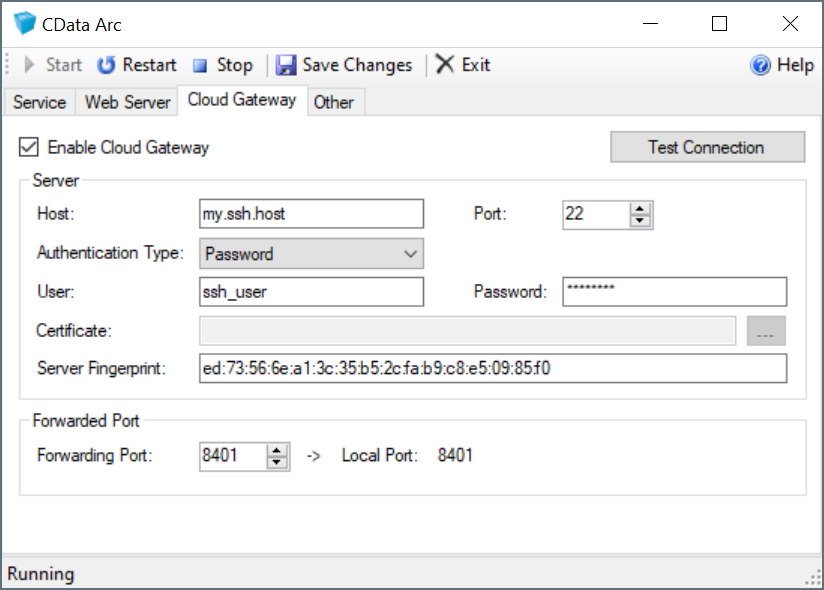This screenshot has height=590, width=824.
Task: Focus the User input field
Action: click(x=311, y=292)
